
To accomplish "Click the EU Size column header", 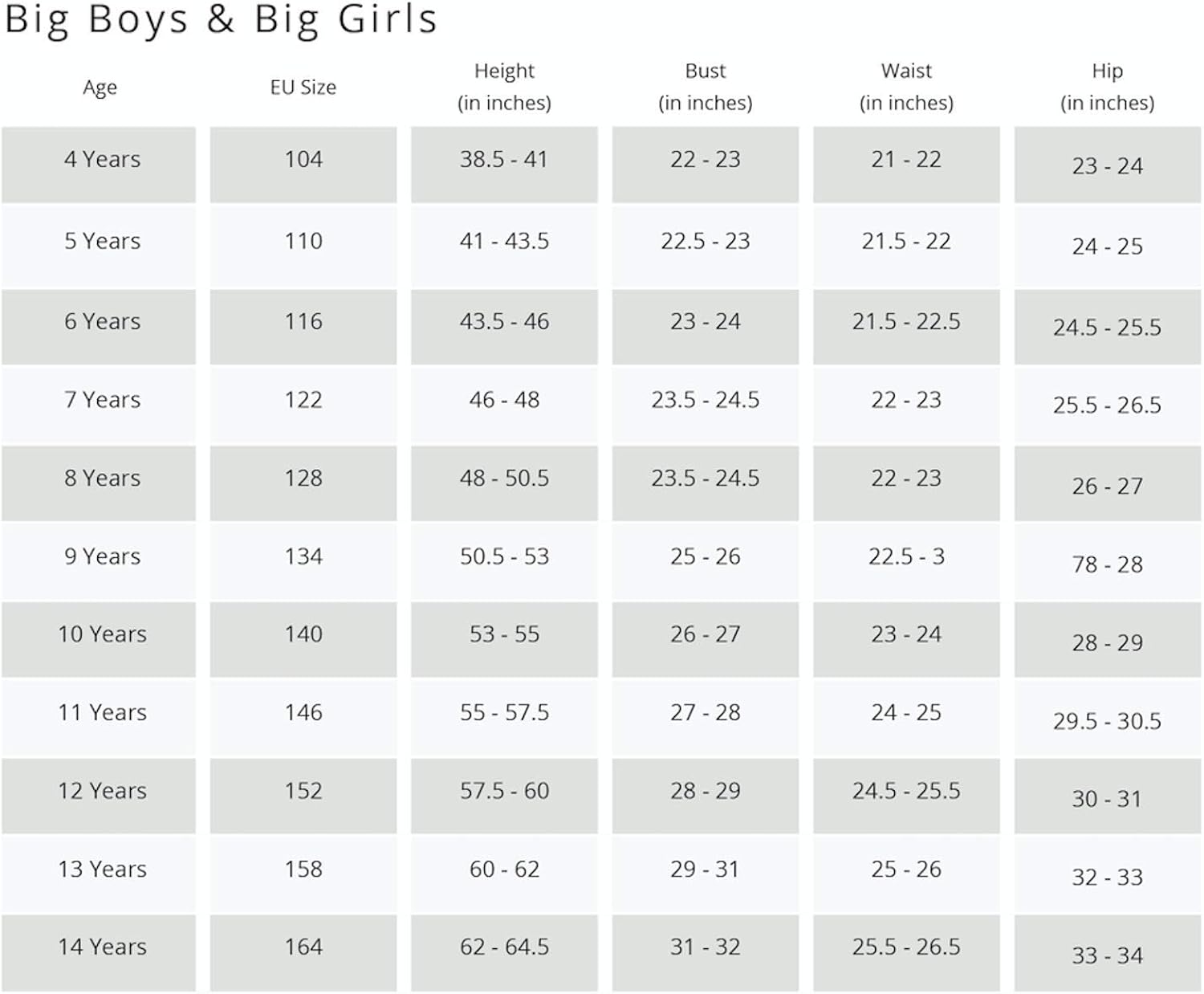I will tap(303, 87).
